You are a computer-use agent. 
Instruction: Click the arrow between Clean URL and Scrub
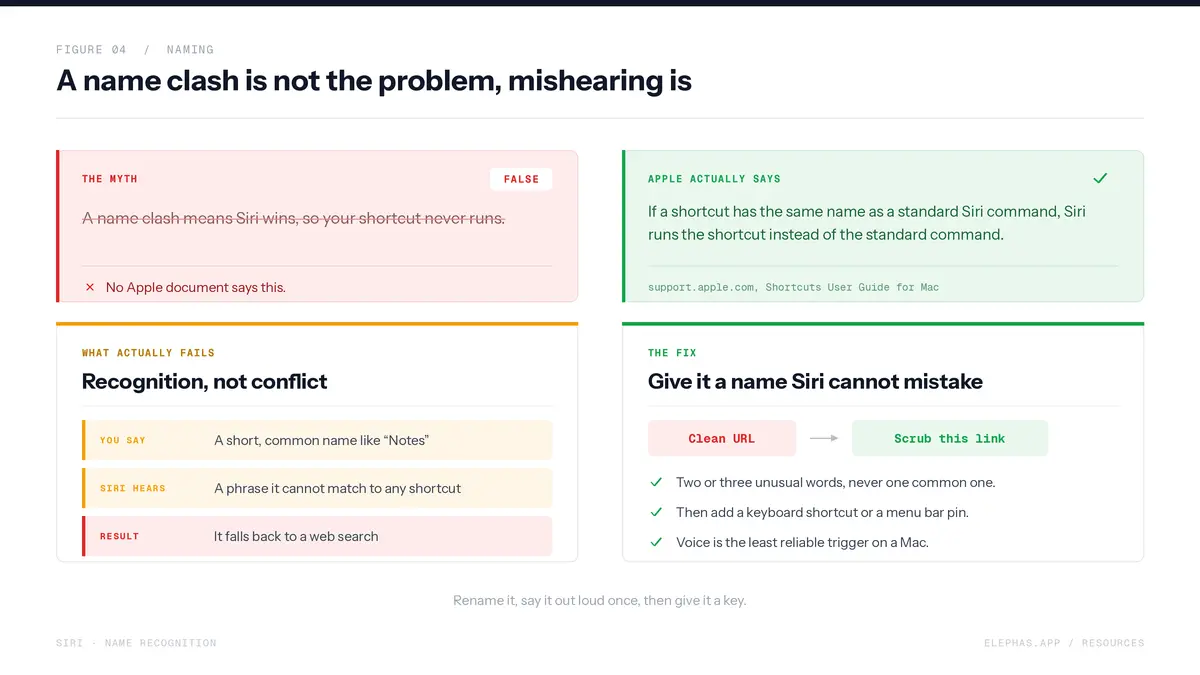(824, 438)
